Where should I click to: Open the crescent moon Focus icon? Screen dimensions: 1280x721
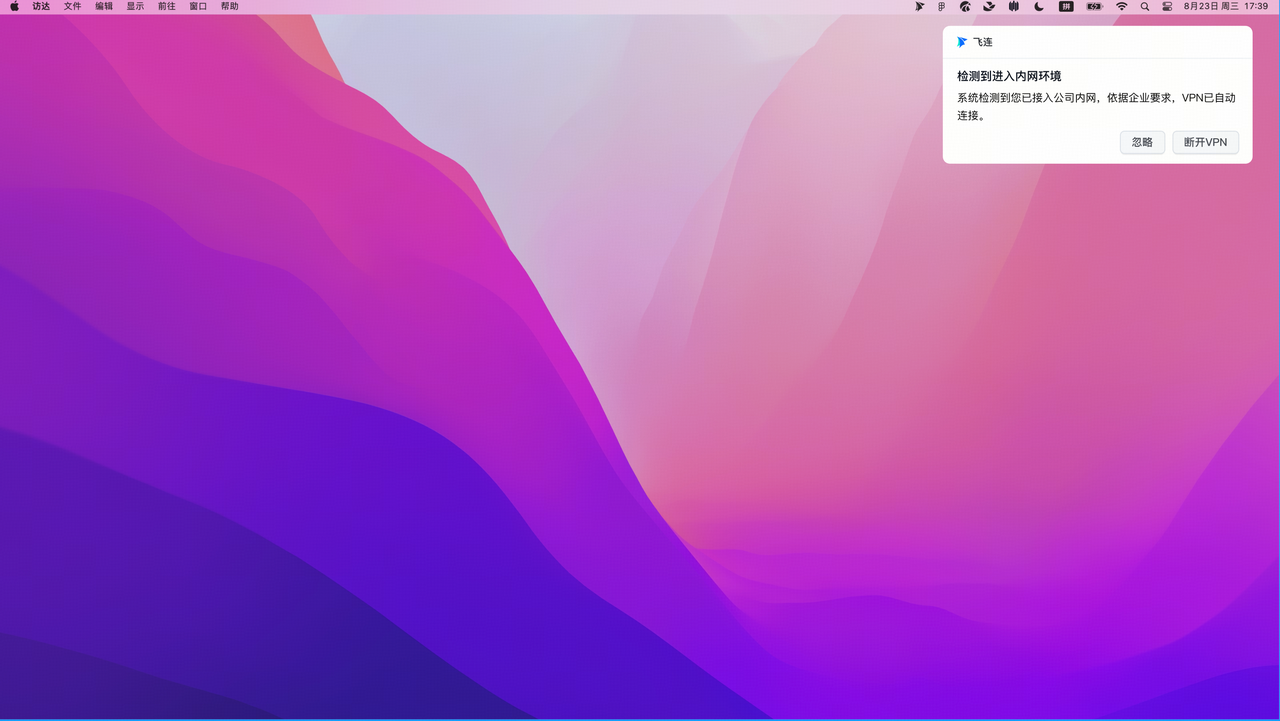(1039, 6)
